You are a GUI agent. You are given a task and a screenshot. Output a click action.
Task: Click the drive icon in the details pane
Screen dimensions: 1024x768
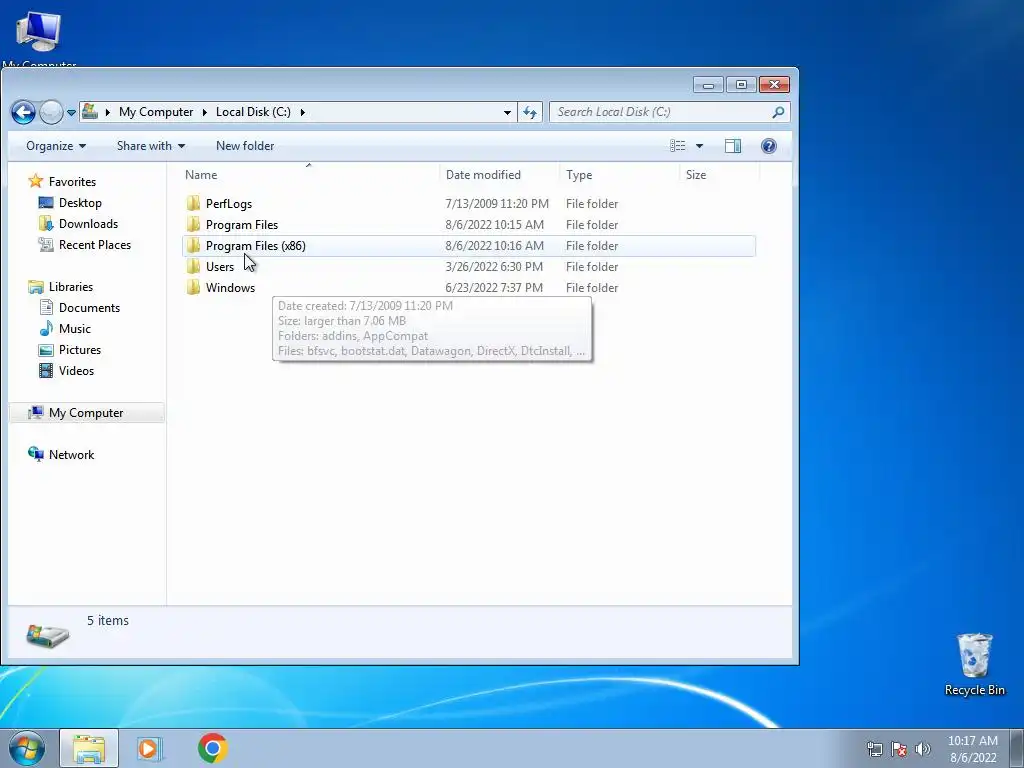pyautogui.click(x=48, y=635)
